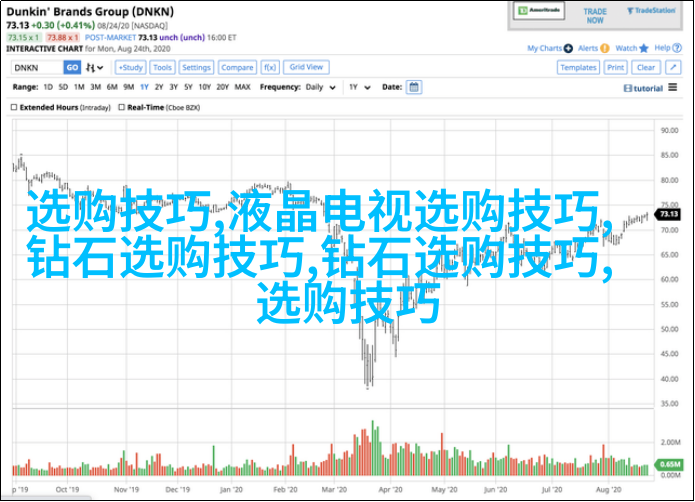The width and height of the screenshot is (695, 502).
Task: Enable the Extended Hours checkbox
Action: (14, 107)
